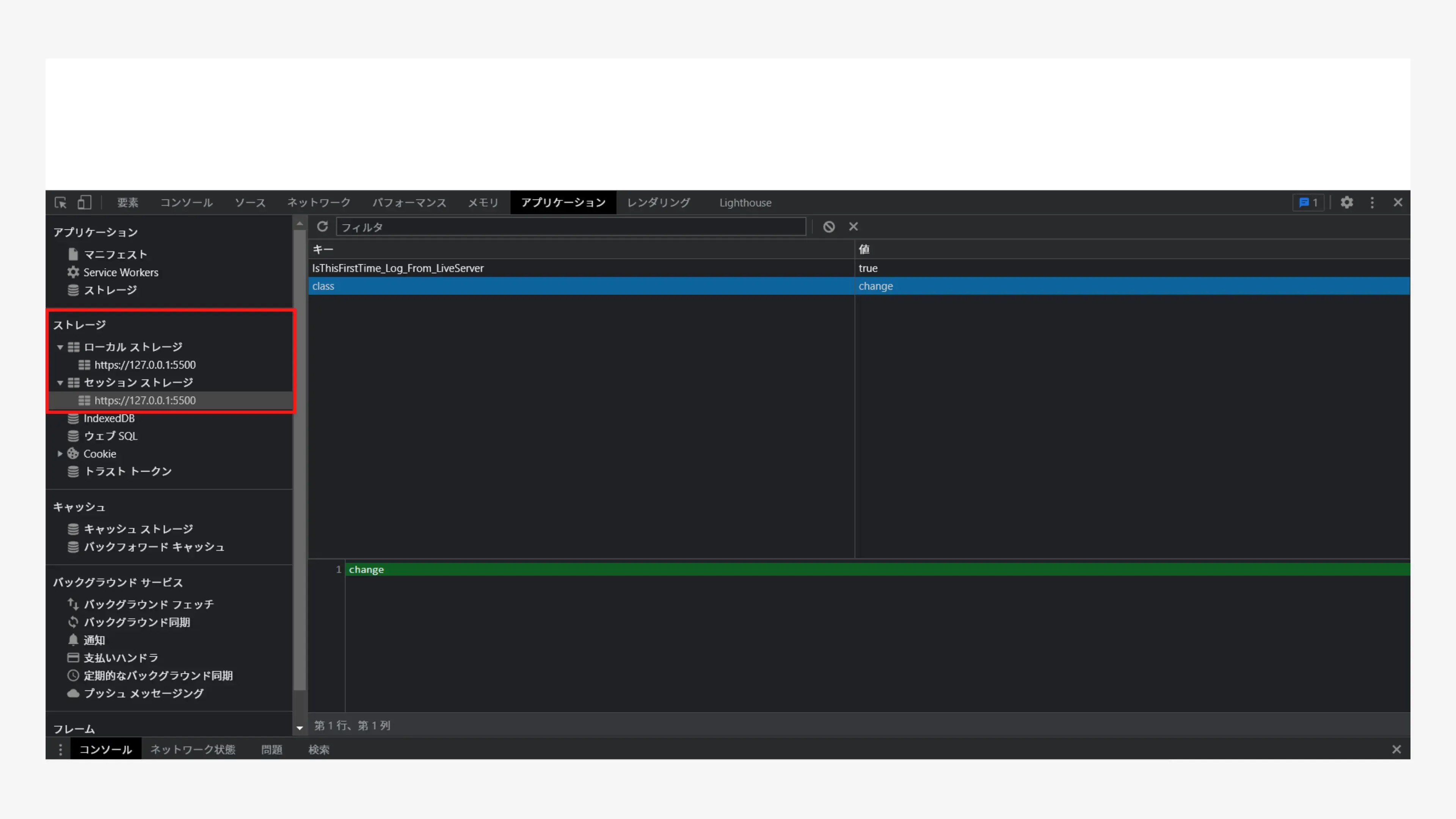This screenshot has height=819, width=1456.
Task: Click the change preview line in viewer
Action: tap(877, 569)
